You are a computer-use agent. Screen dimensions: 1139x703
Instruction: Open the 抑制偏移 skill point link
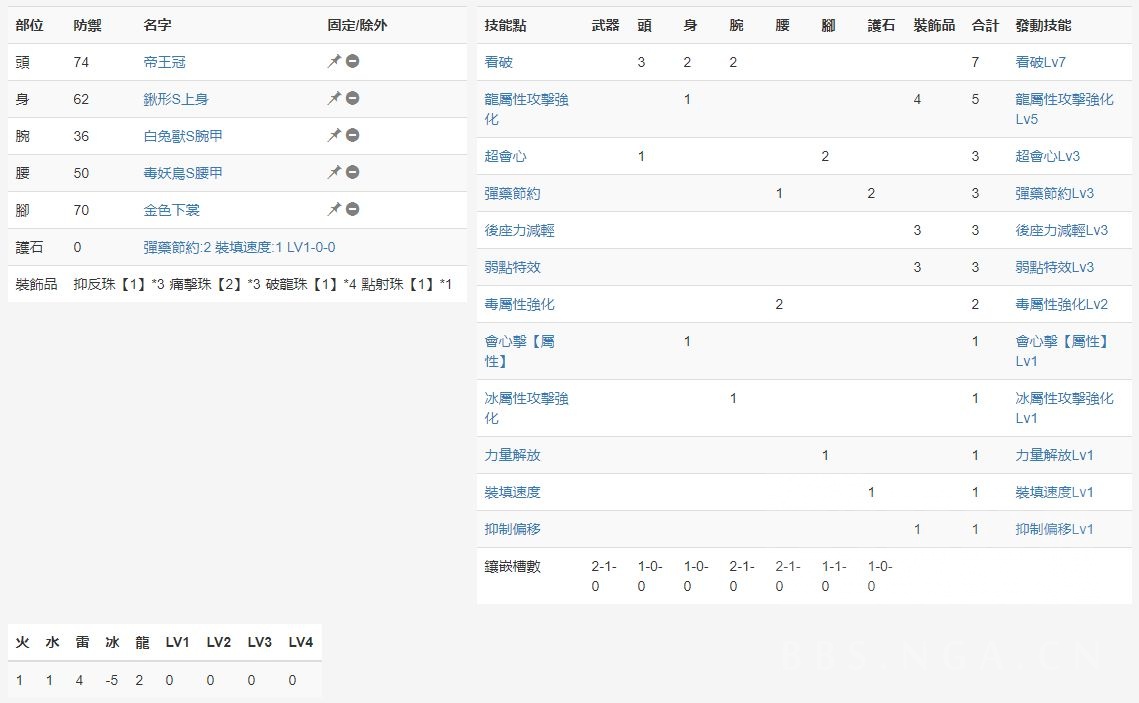512,529
